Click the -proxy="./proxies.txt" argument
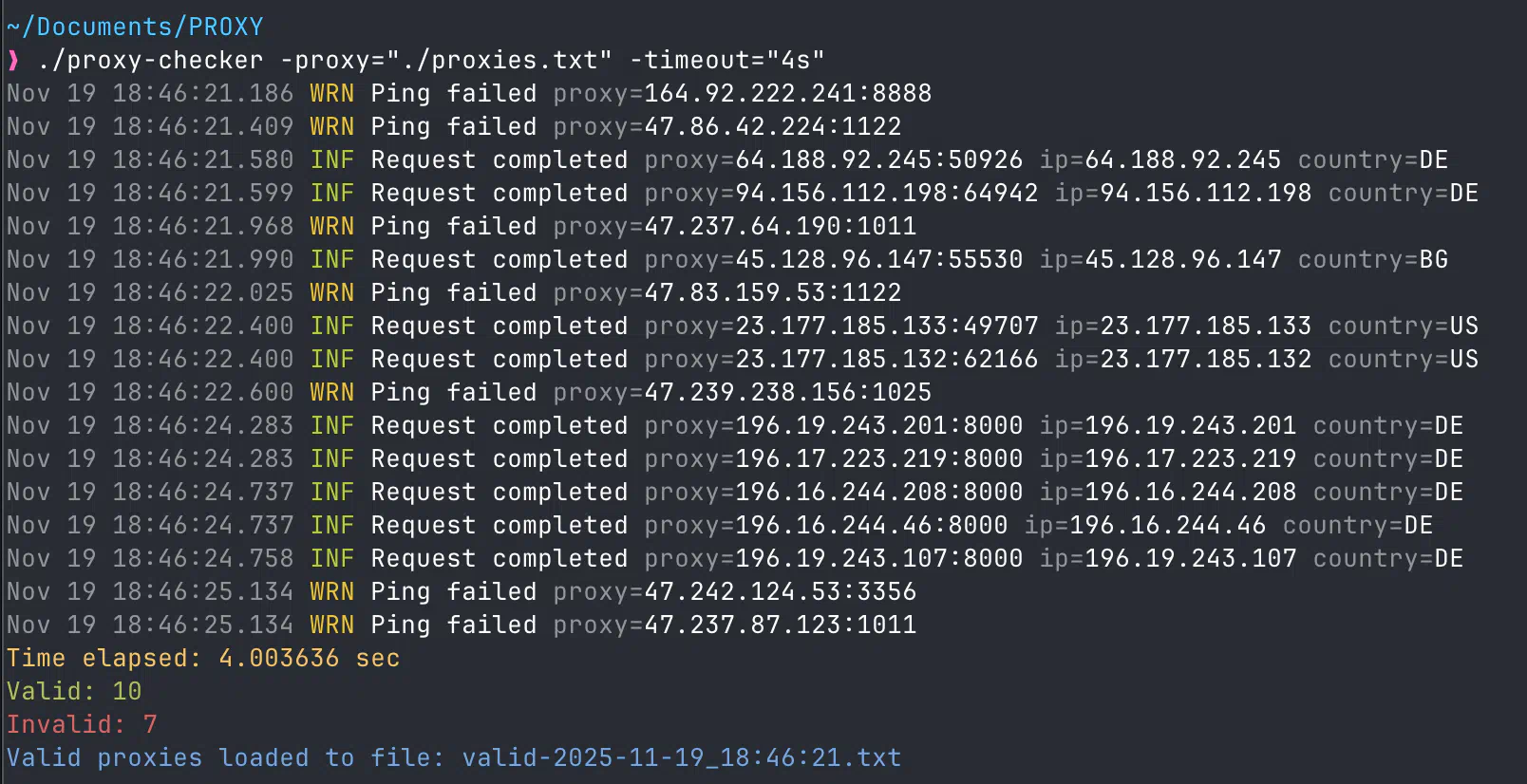The height and width of the screenshot is (784, 1527). click(x=446, y=61)
